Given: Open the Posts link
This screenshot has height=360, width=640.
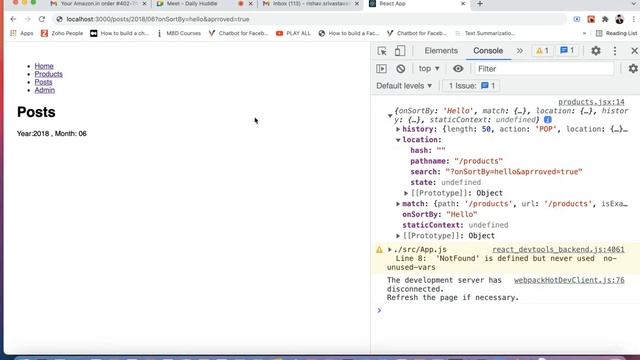Looking at the screenshot, I should click(43, 82).
